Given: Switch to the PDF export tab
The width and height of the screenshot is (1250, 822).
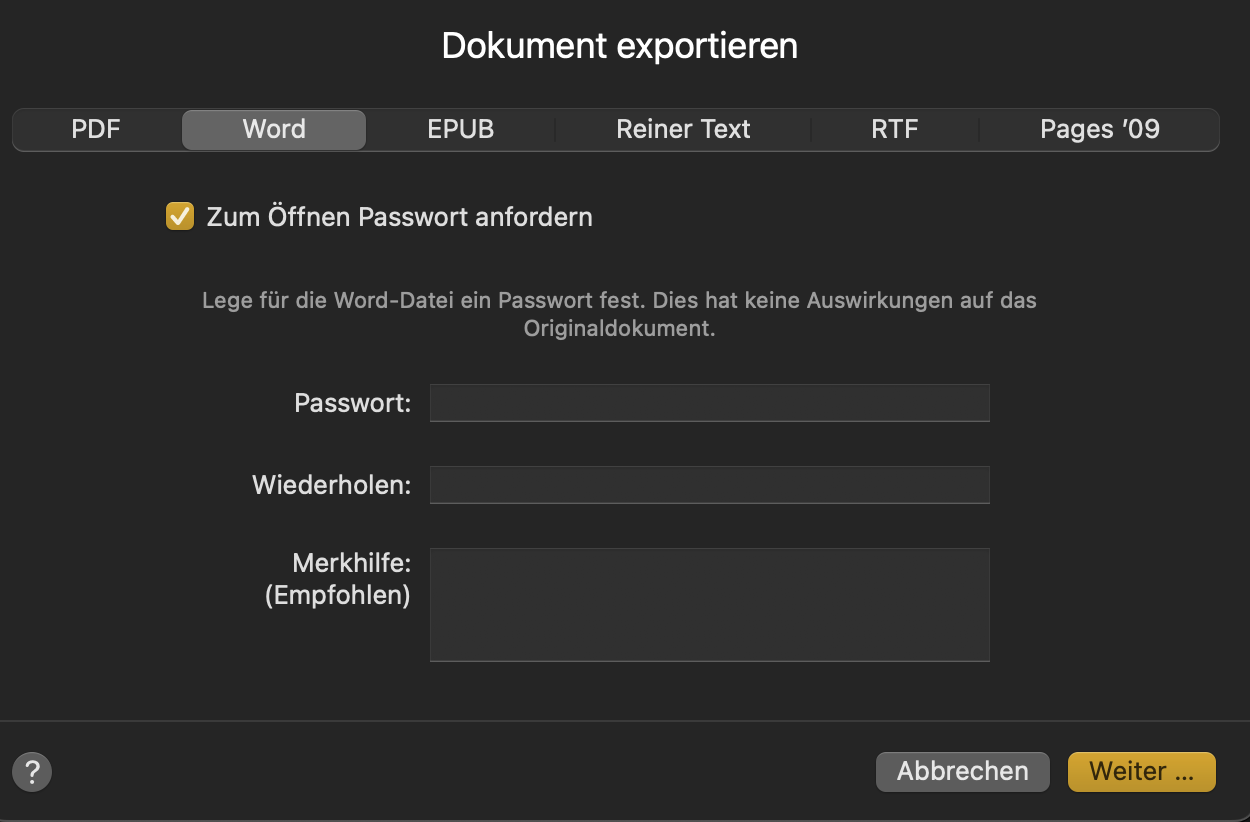Looking at the screenshot, I should point(96,130).
